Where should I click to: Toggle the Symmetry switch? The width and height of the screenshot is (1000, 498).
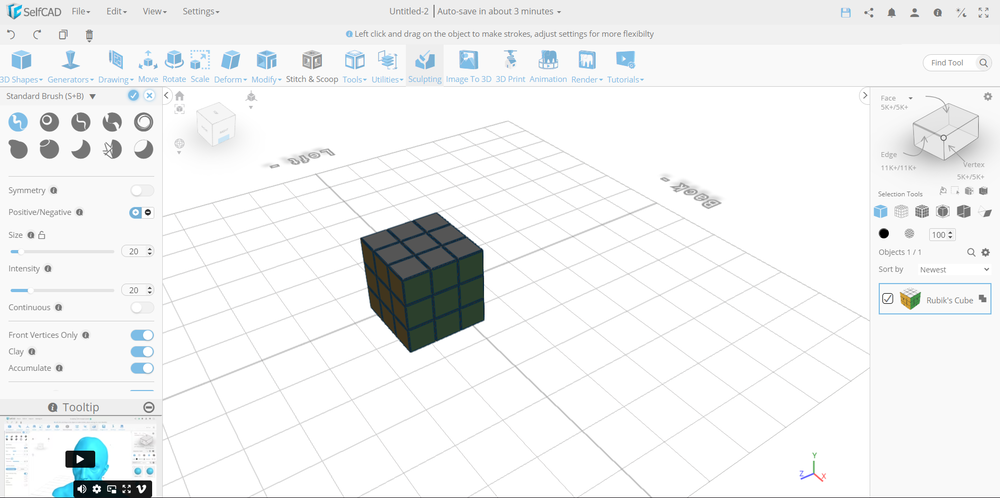pyautogui.click(x=142, y=191)
